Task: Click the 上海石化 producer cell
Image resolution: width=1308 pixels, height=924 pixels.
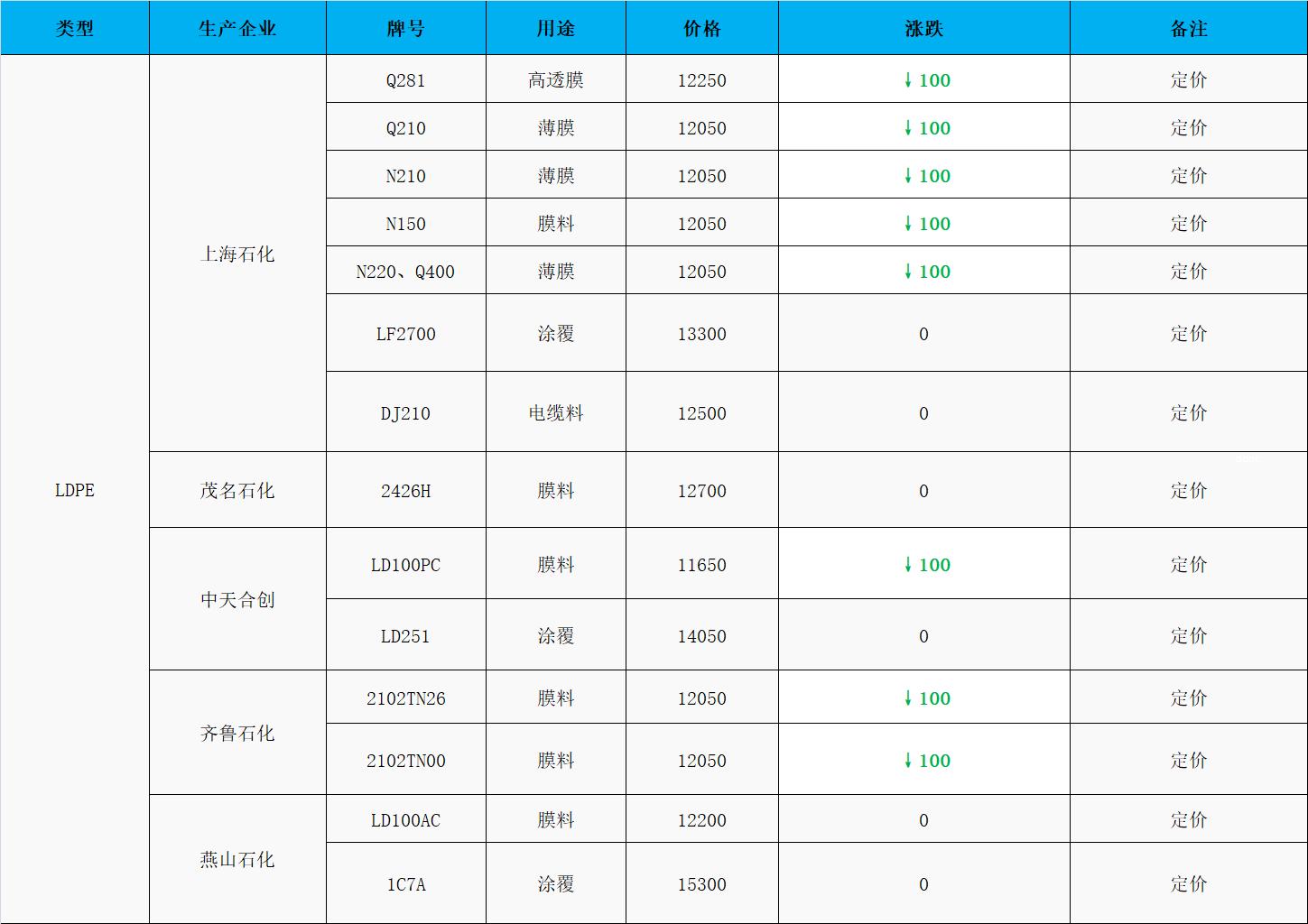Action: (237, 254)
